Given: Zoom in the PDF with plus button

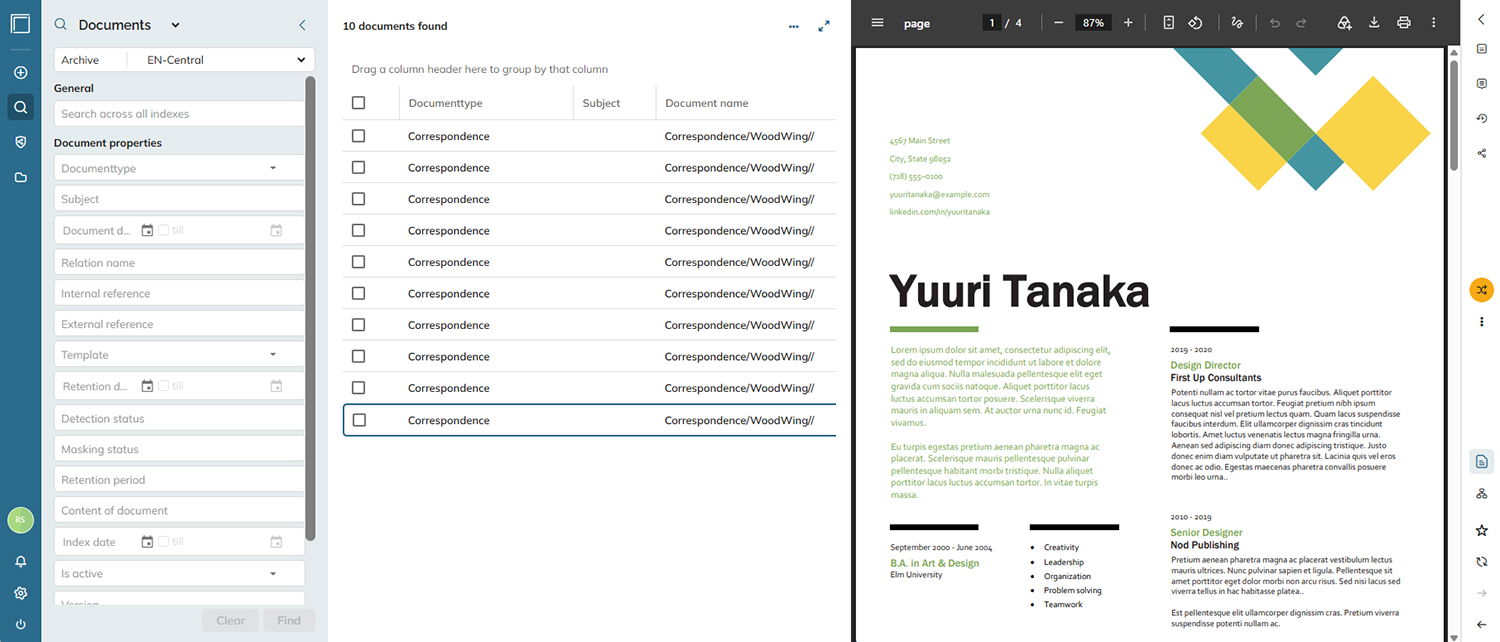Looking at the screenshot, I should [1128, 23].
